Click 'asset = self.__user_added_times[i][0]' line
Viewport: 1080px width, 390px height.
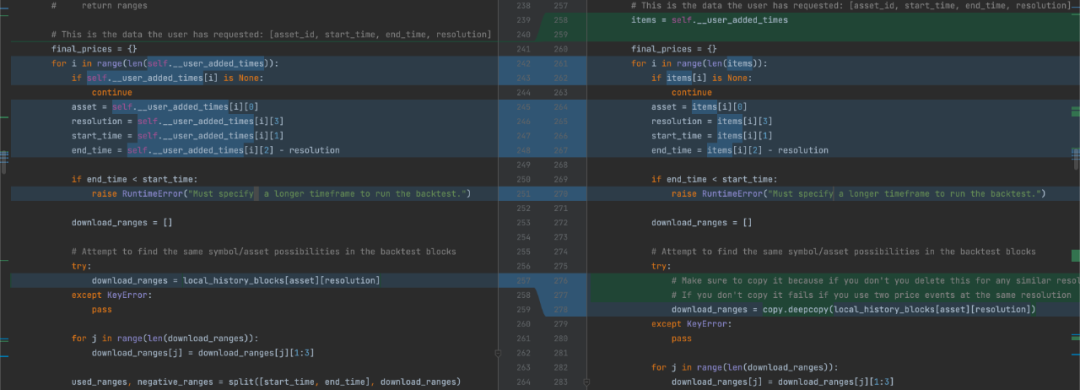[x=164, y=107]
